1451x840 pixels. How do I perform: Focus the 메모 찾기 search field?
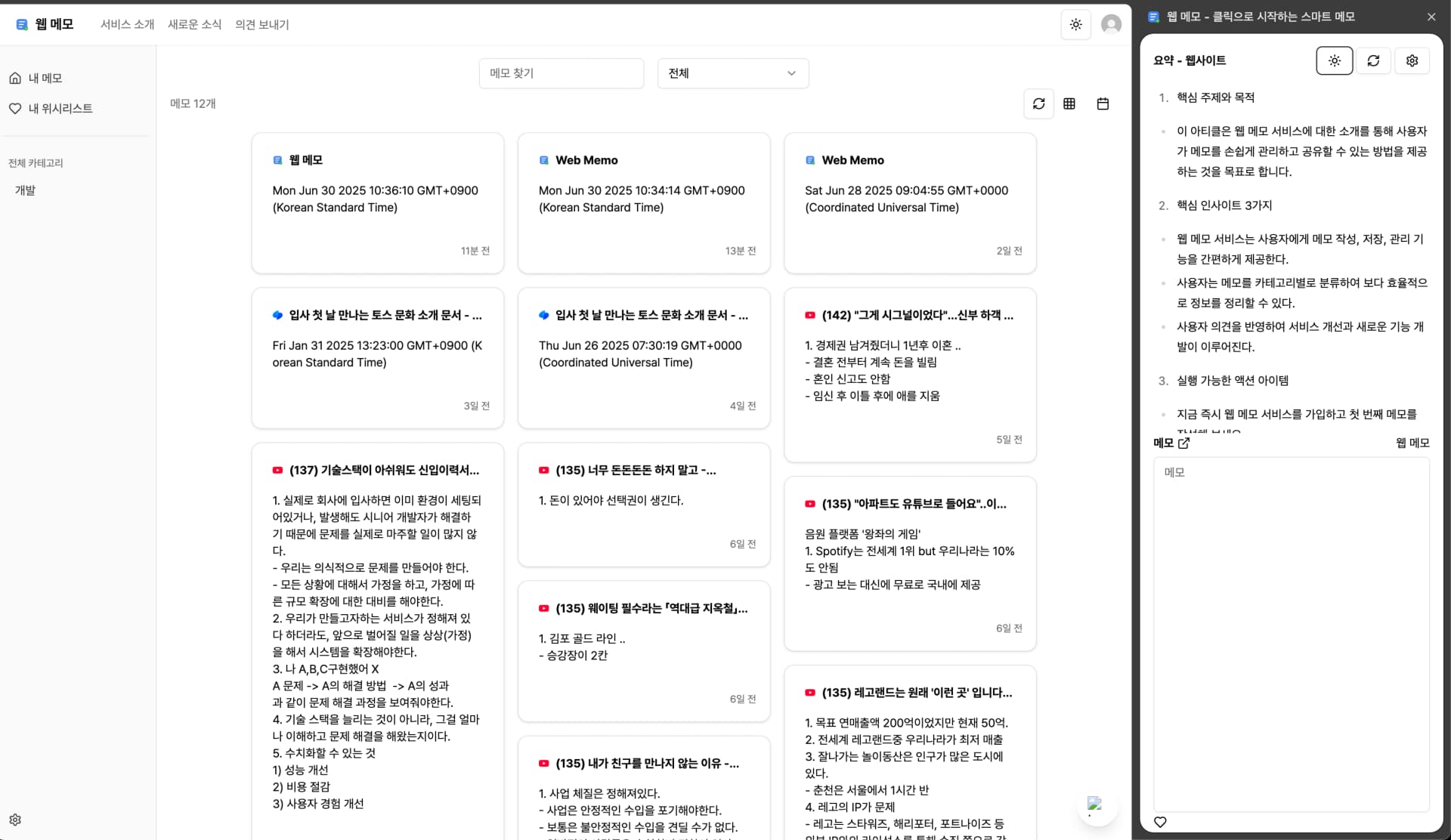tap(562, 73)
